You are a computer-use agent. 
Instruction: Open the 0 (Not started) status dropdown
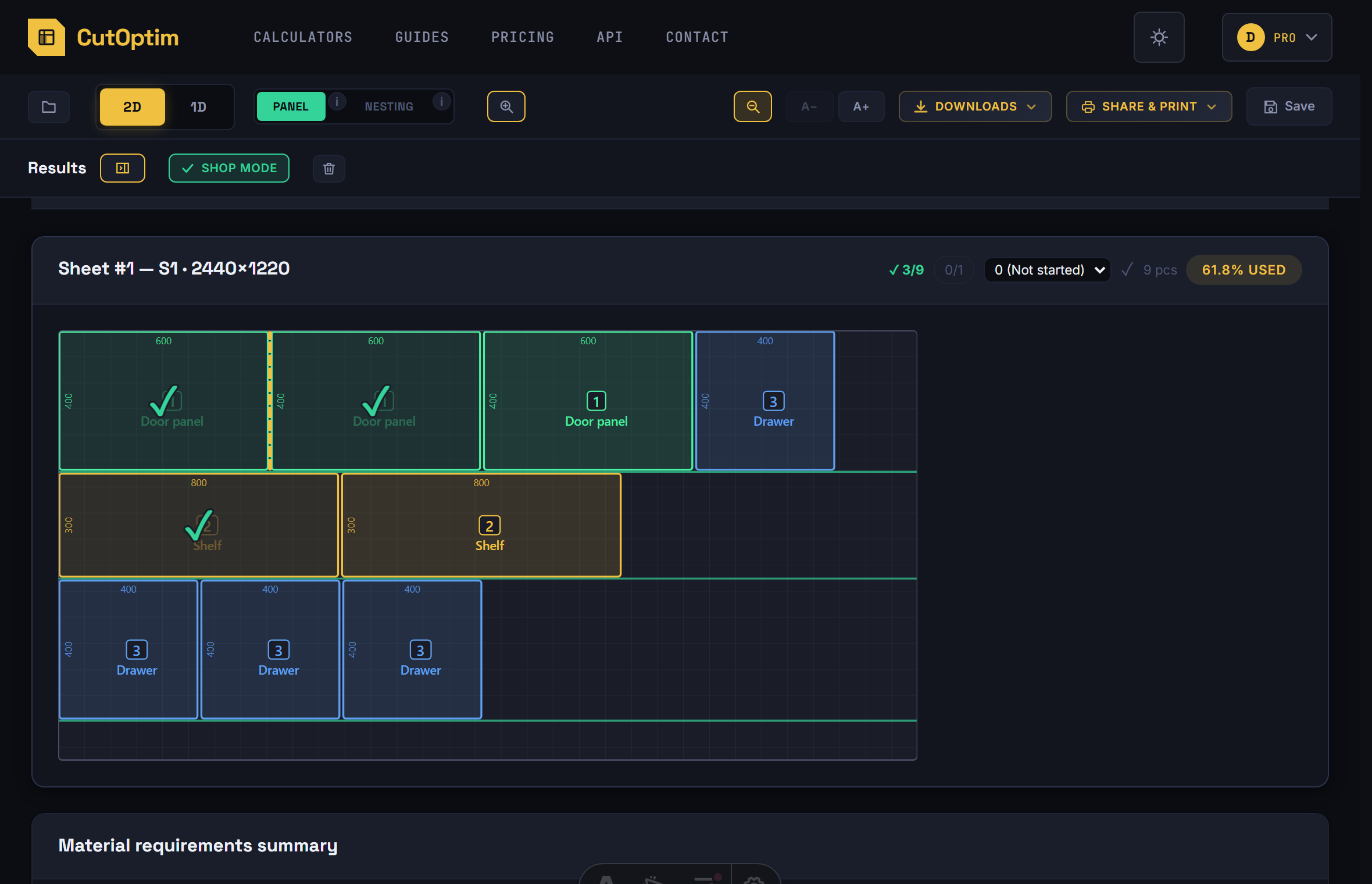click(1048, 270)
